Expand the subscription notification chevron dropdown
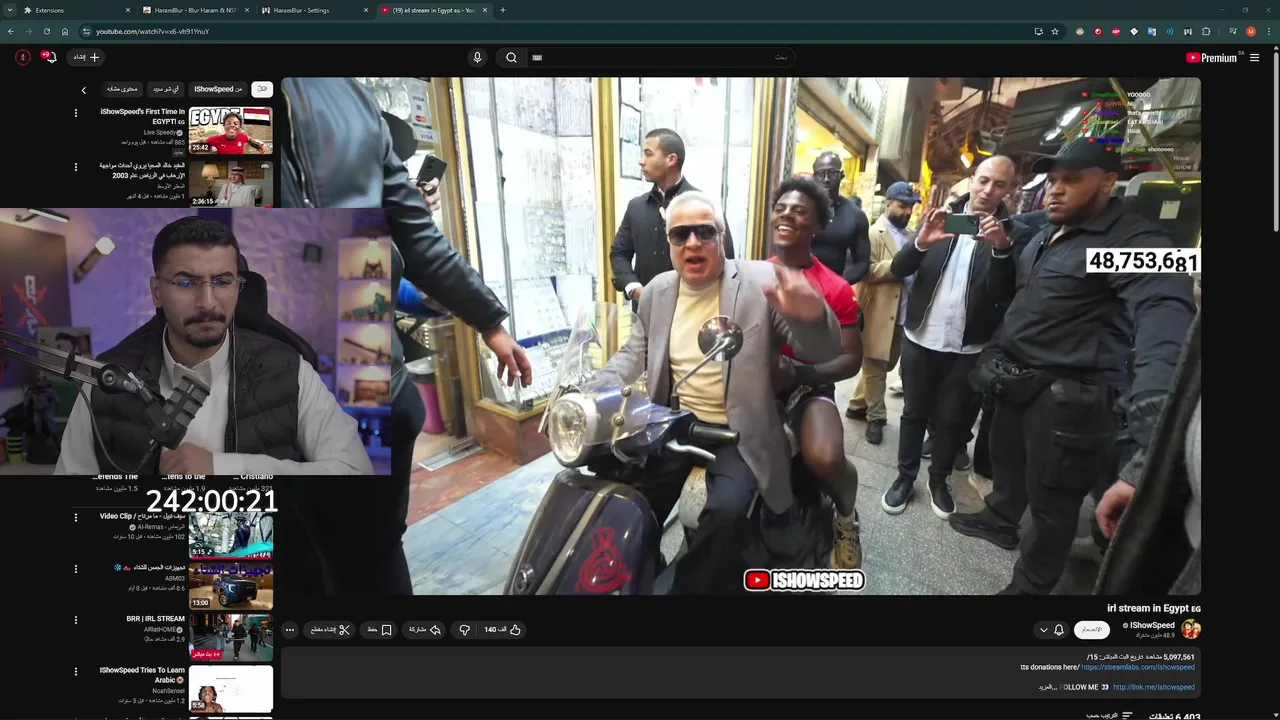 click(x=1044, y=630)
